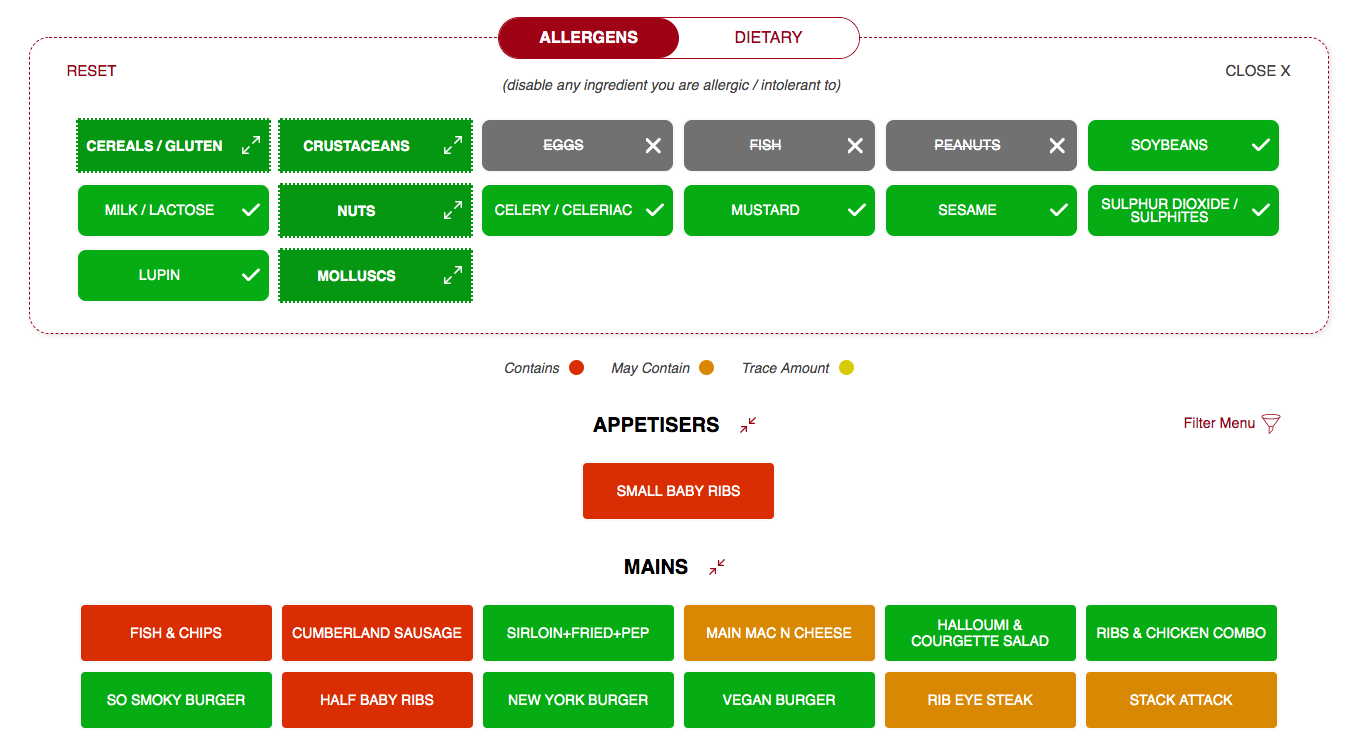Click the X icon on Eggs
This screenshot has height=747, width=1363.
(x=653, y=146)
